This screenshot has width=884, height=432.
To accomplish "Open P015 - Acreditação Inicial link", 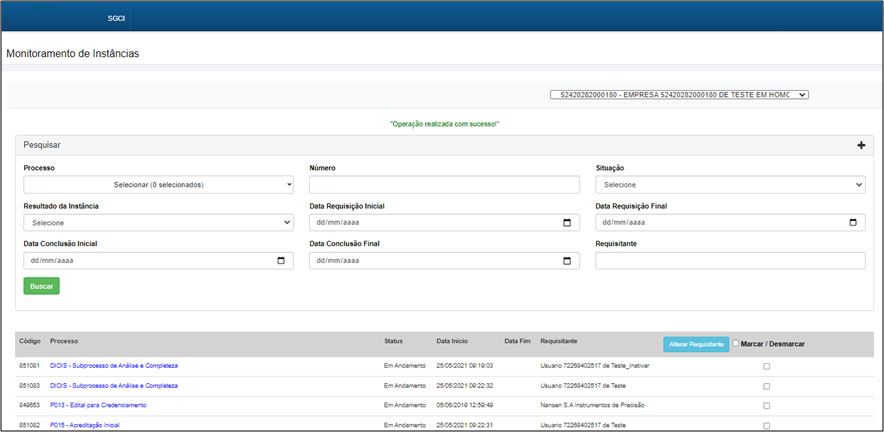I will tap(85, 425).
